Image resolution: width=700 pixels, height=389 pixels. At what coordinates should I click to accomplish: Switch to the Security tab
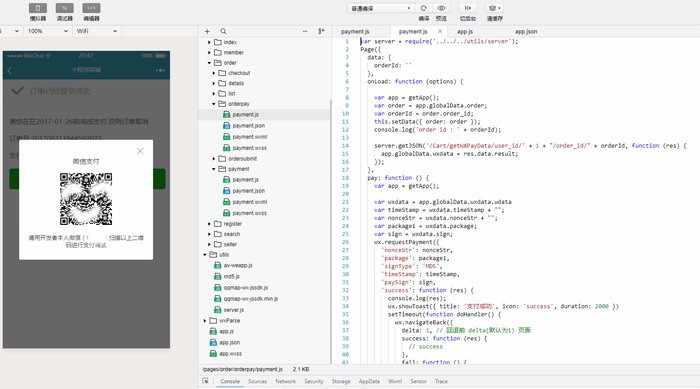tap(314, 381)
